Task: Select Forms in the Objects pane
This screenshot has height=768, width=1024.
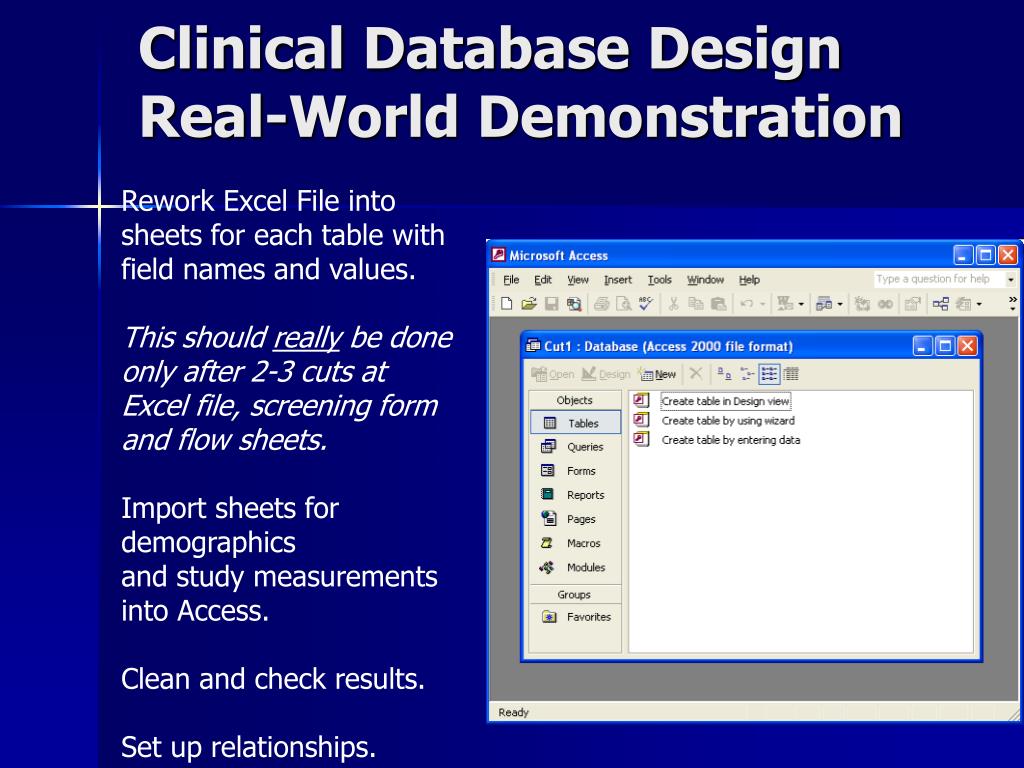Action: pos(575,471)
